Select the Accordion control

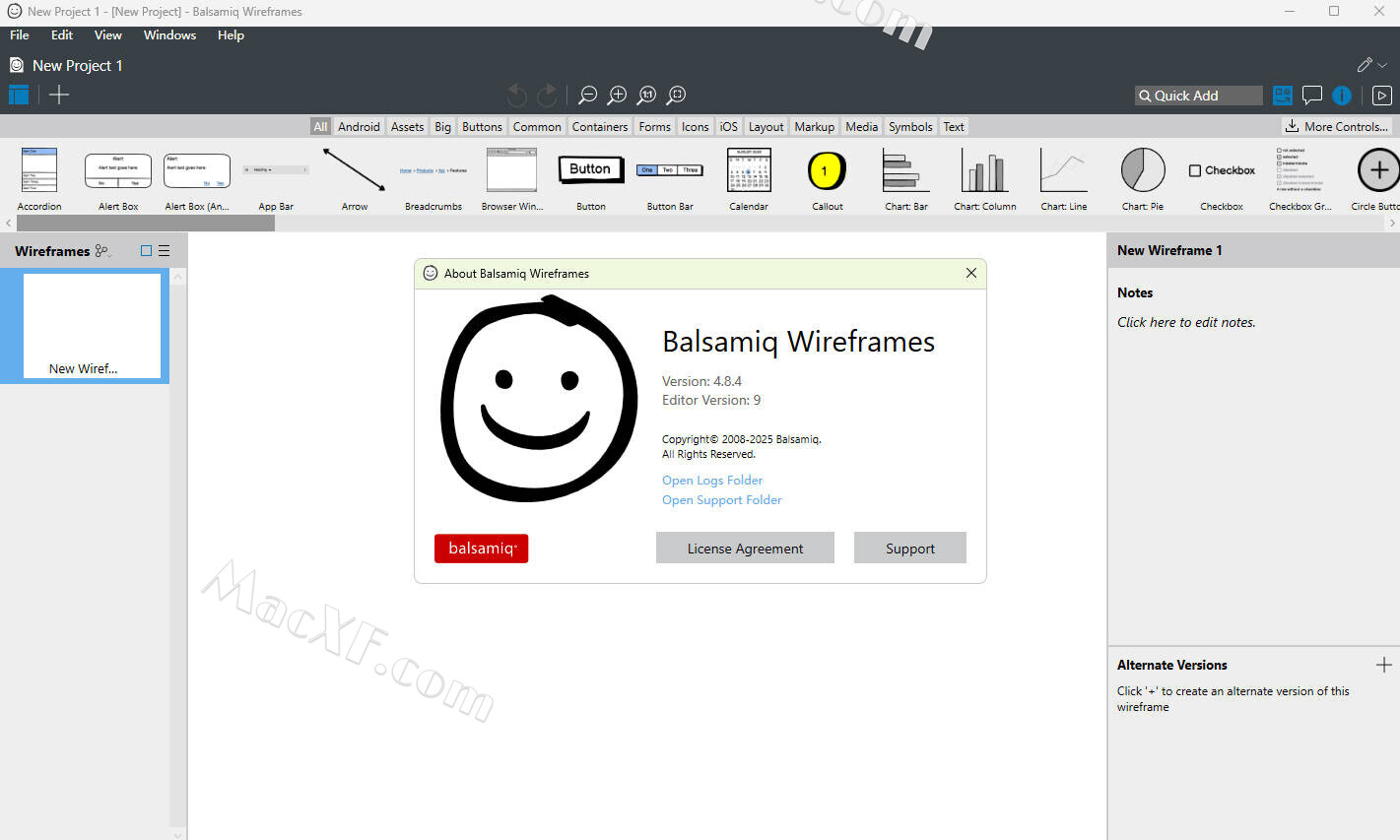39,179
